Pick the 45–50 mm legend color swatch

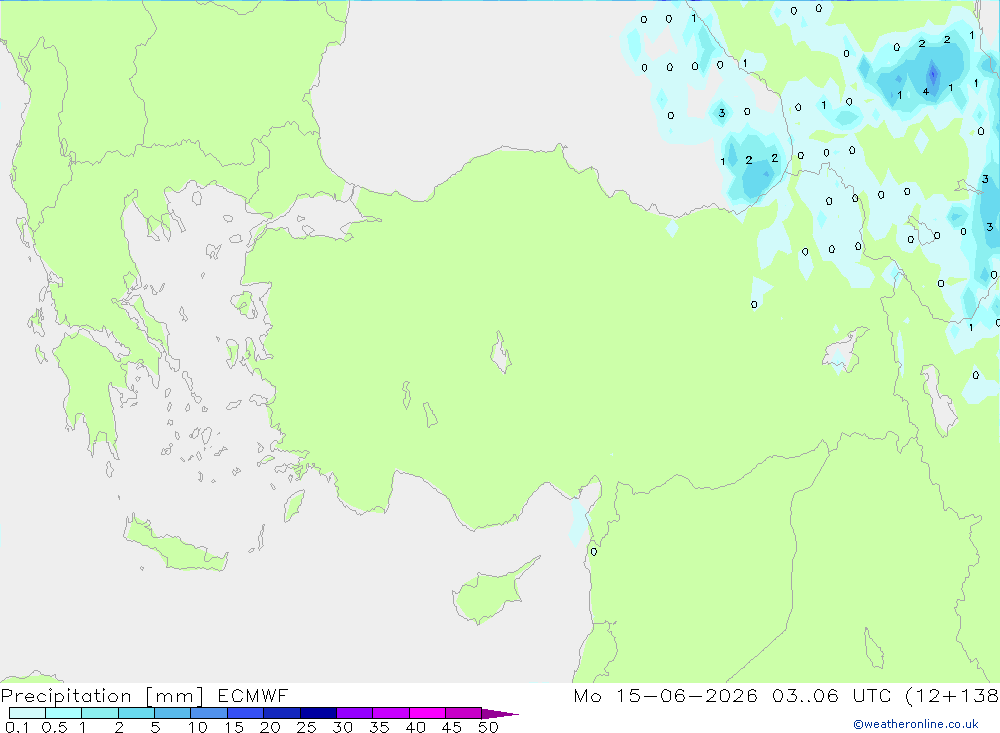[x=464, y=713]
